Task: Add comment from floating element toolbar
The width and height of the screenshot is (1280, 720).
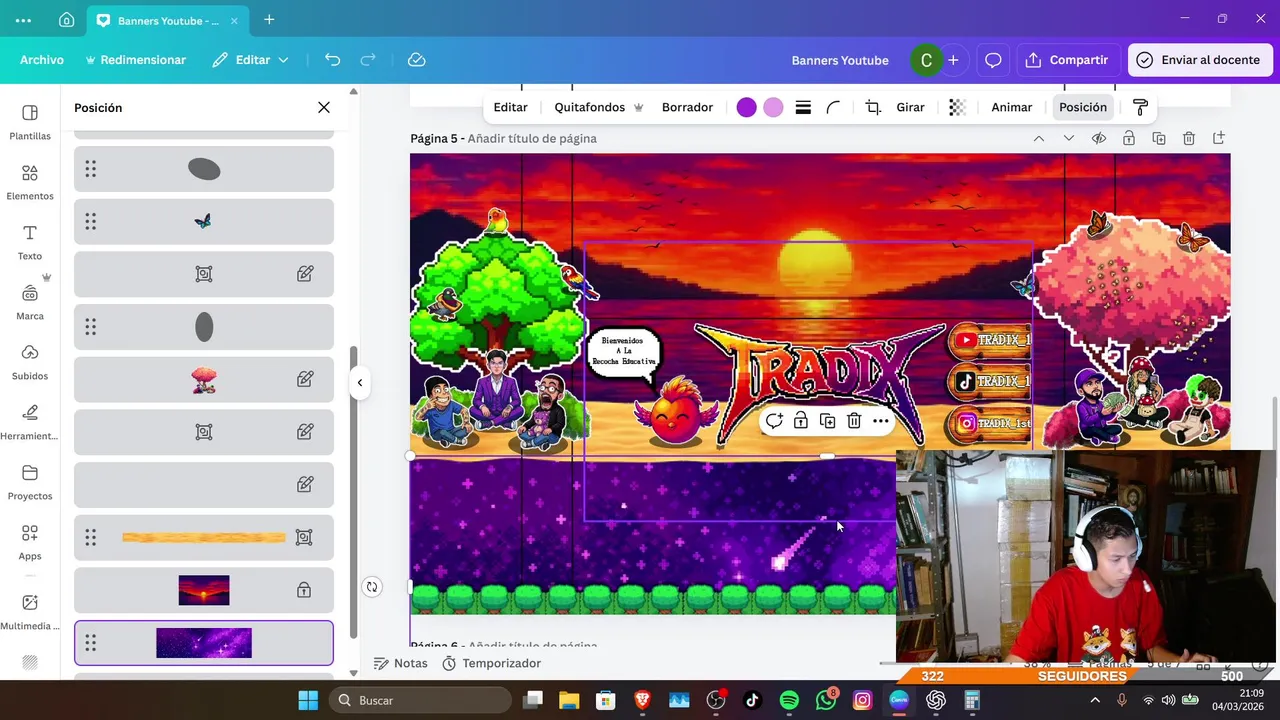Action: [774, 421]
